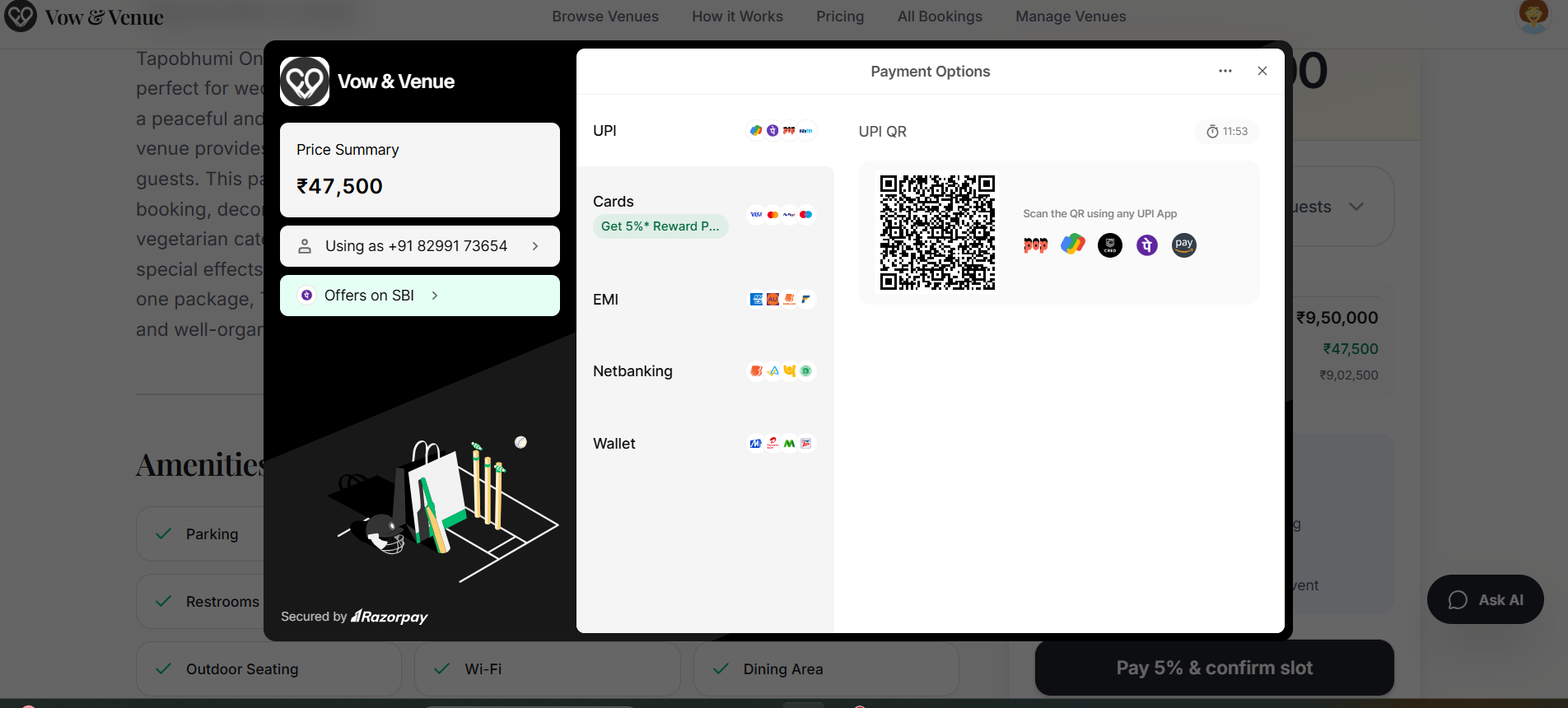Click the Pay 5% & confirm slot button
The height and width of the screenshot is (708, 1568).
pyautogui.click(x=1215, y=668)
